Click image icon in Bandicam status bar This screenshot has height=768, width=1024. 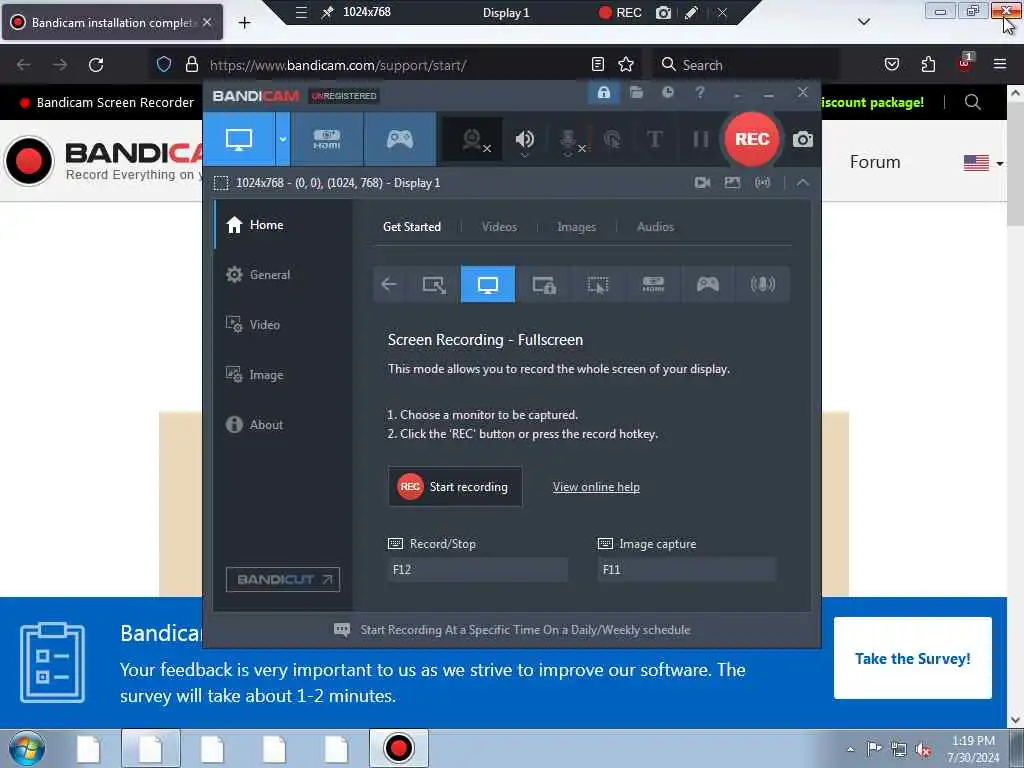[x=732, y=183]
